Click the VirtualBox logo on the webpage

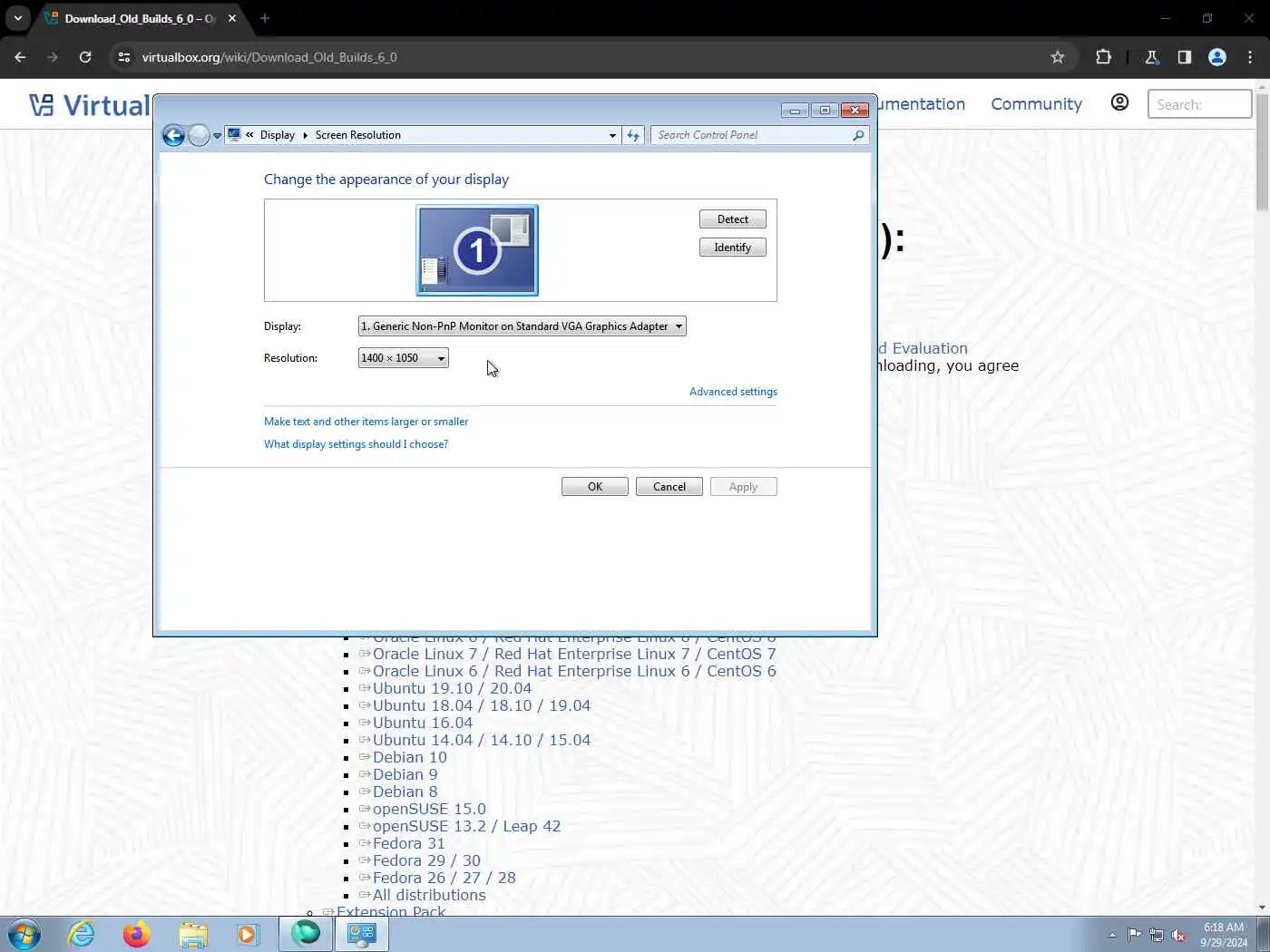click(x=89, y=105)
